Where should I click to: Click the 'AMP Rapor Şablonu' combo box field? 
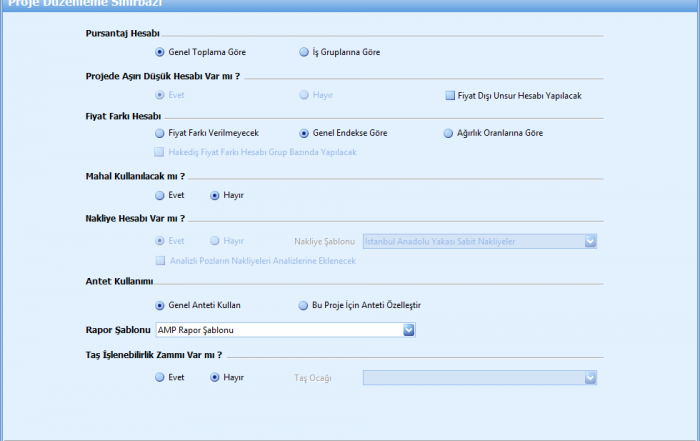pyautogui.click(x=278, y=329)
